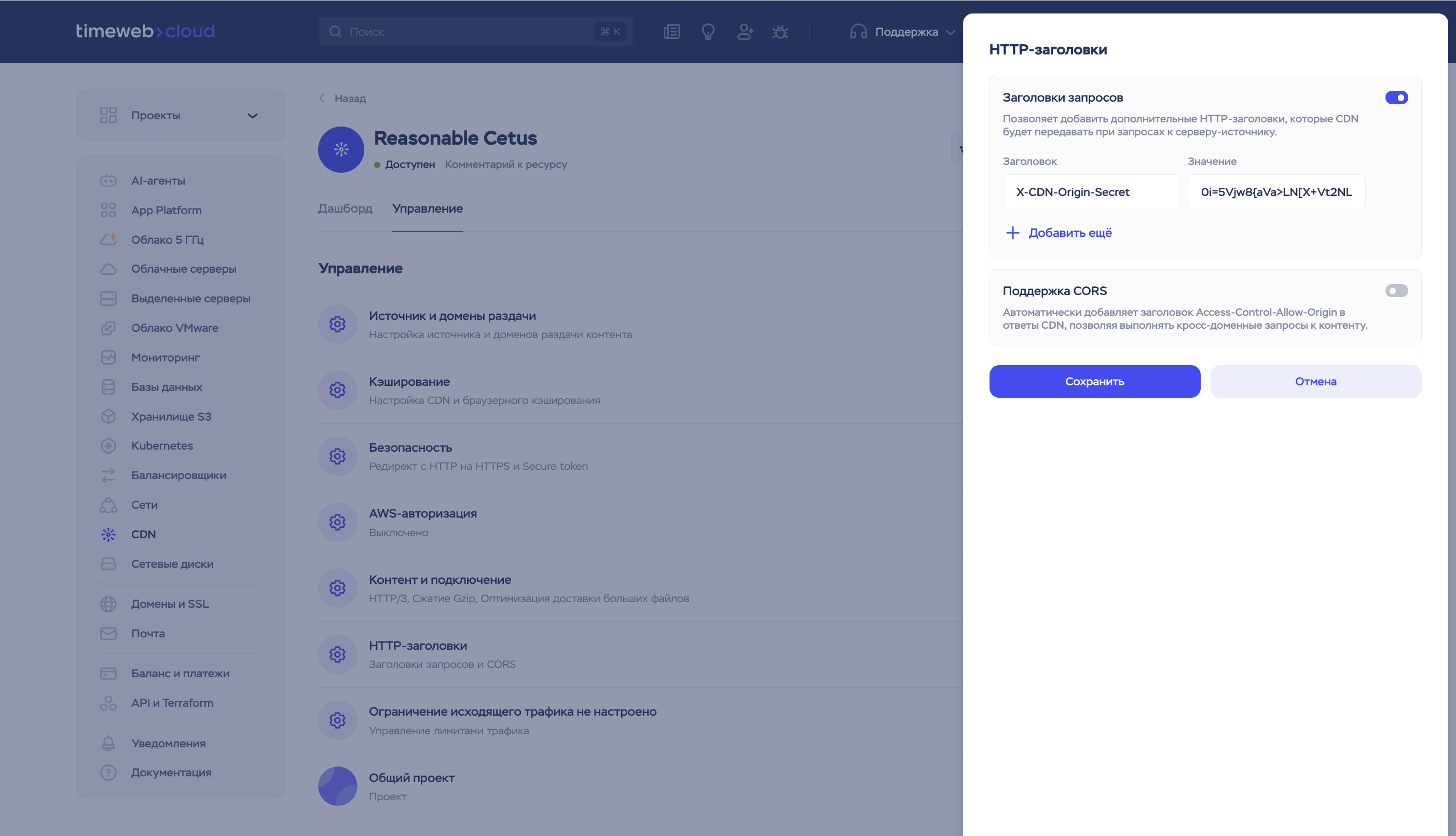Screen dimensions: 1456x836
Task: Click the CDN sidebar icon
Action: click(108, 534)
